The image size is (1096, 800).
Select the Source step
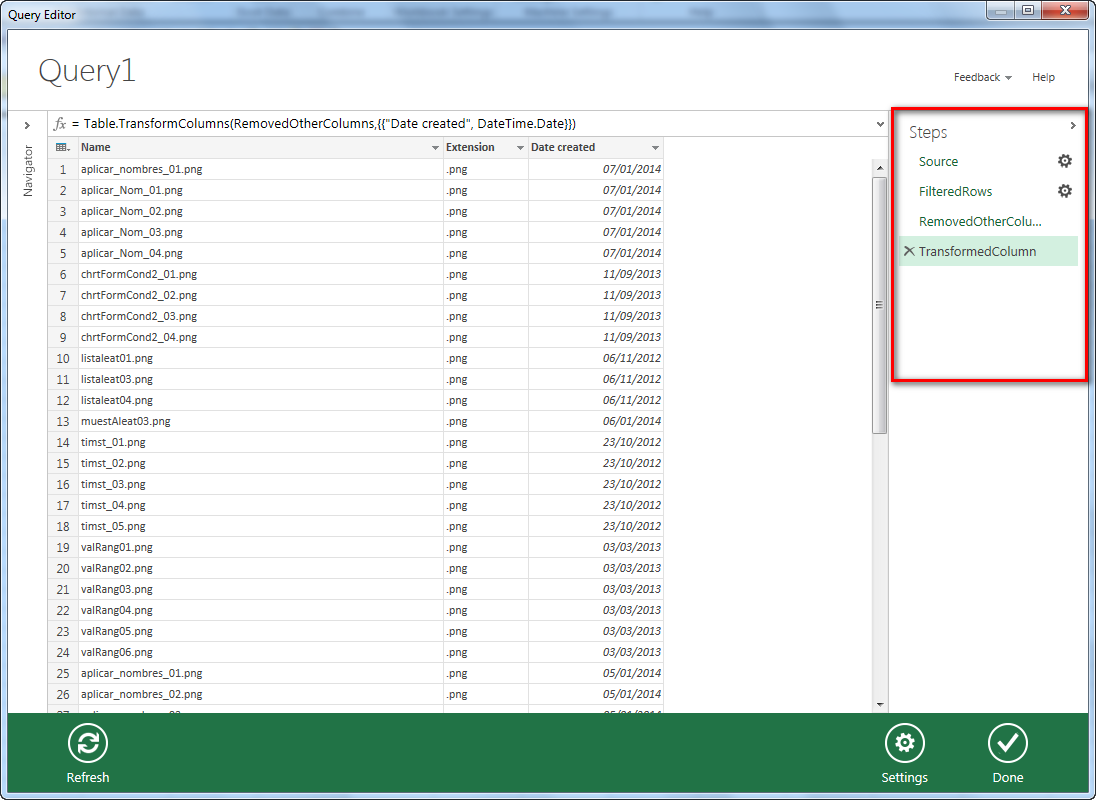pyautogui.click(x=938, y=161)
